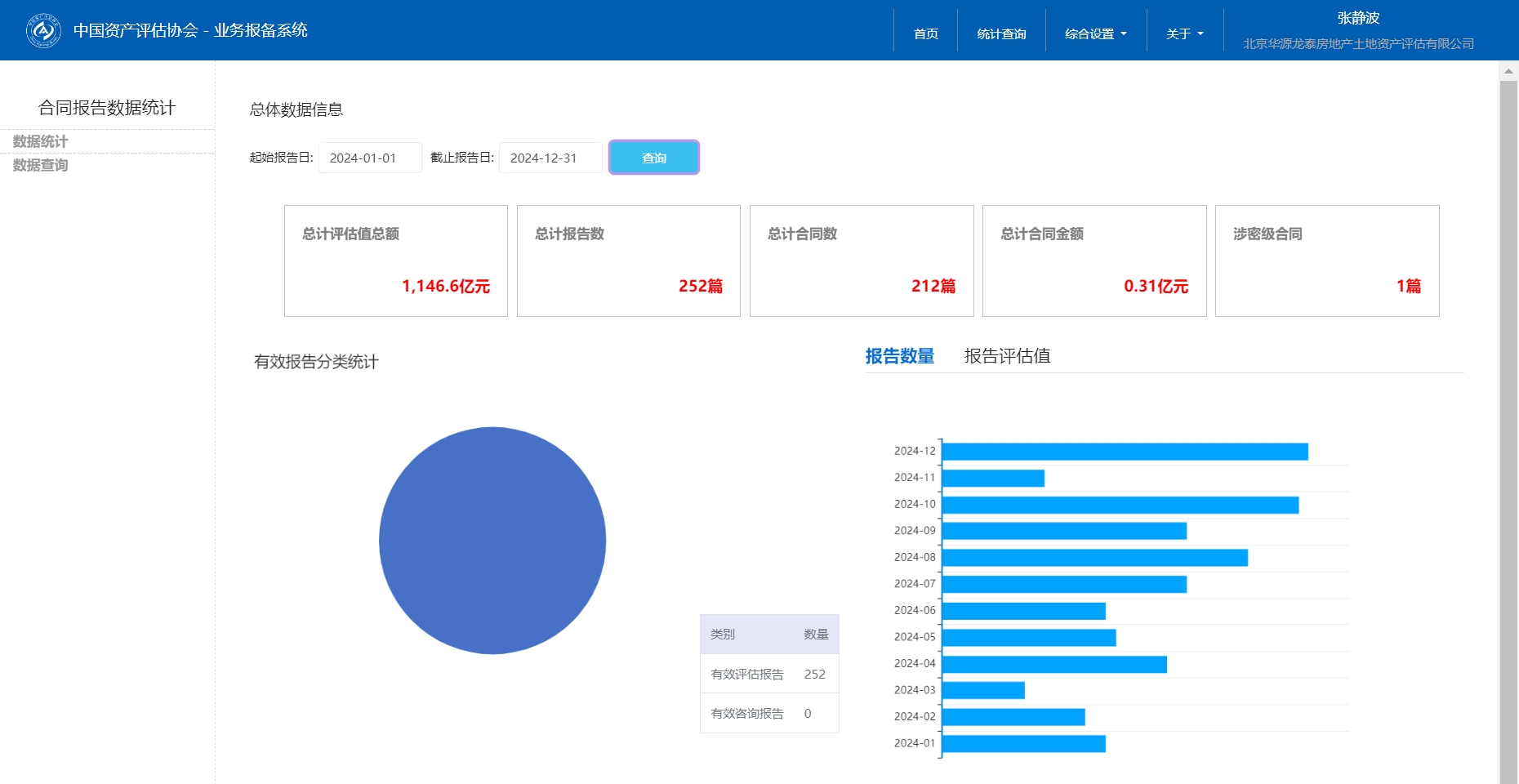Switch to the 报告数量 tab
Image resolution: width=1519 pixels, height=784 pixels.
click(x=899, y=356)
